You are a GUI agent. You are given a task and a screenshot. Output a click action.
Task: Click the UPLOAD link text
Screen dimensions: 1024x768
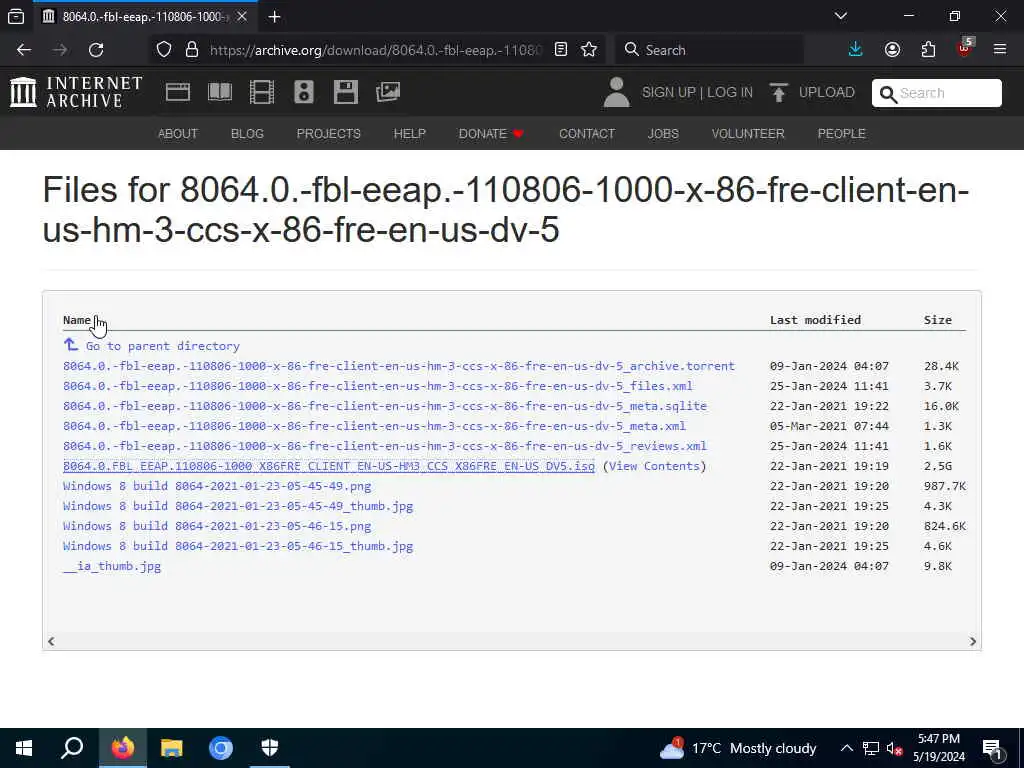(x=827, y=93)
